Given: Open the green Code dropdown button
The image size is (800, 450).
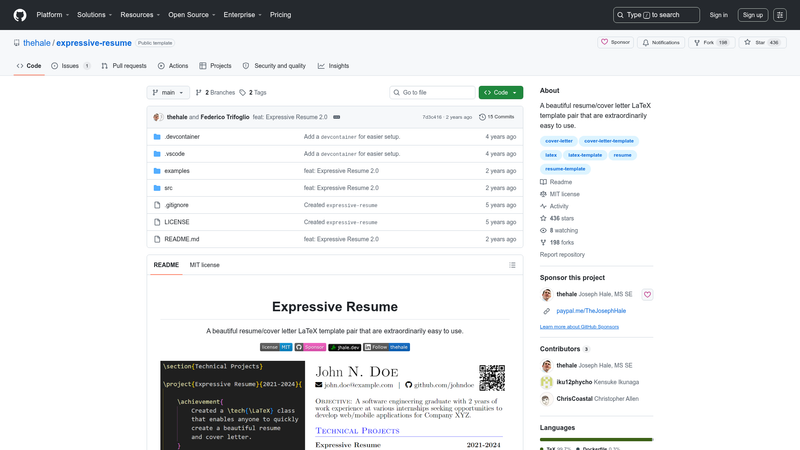Looking at the screenshot, I should (501, 92).
